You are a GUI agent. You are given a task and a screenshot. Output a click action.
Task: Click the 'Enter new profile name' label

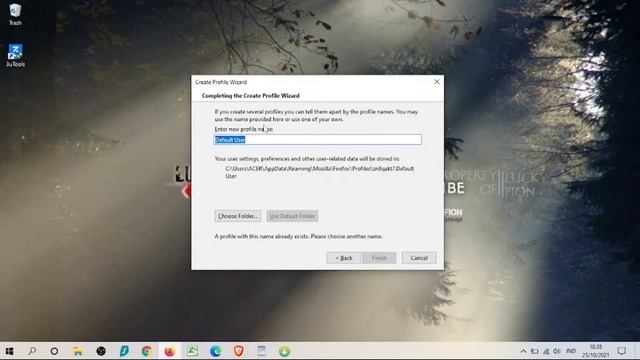(x=244, y=129)
